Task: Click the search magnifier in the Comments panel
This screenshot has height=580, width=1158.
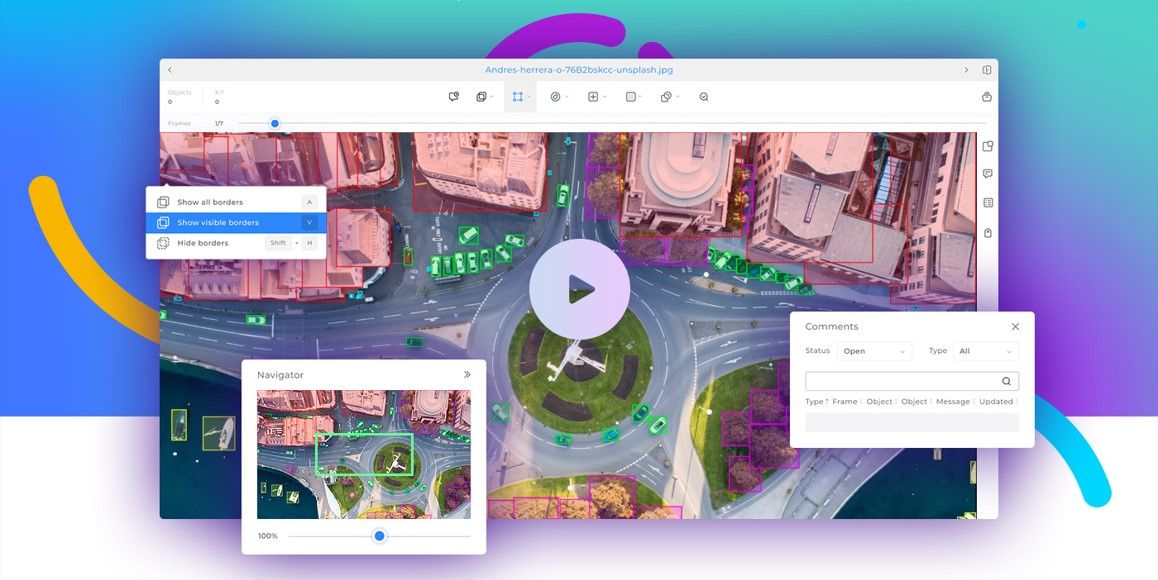Action: (x=1005, y=381)
